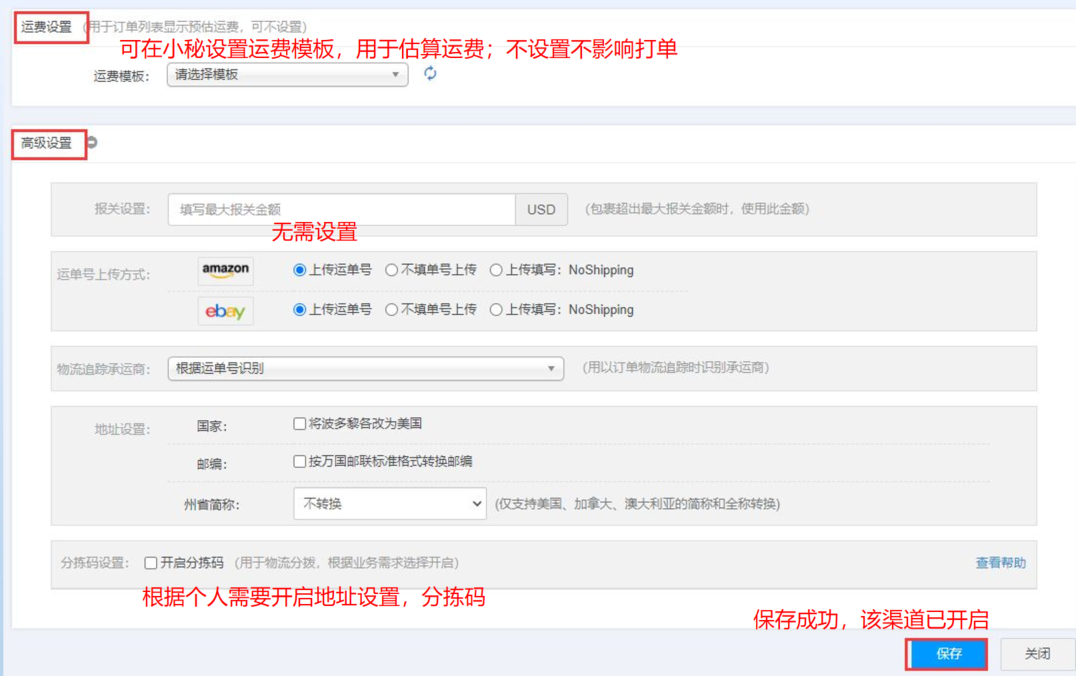Click the 保存 button
This screenshot has width=1076, height=676.
[947, 654]
